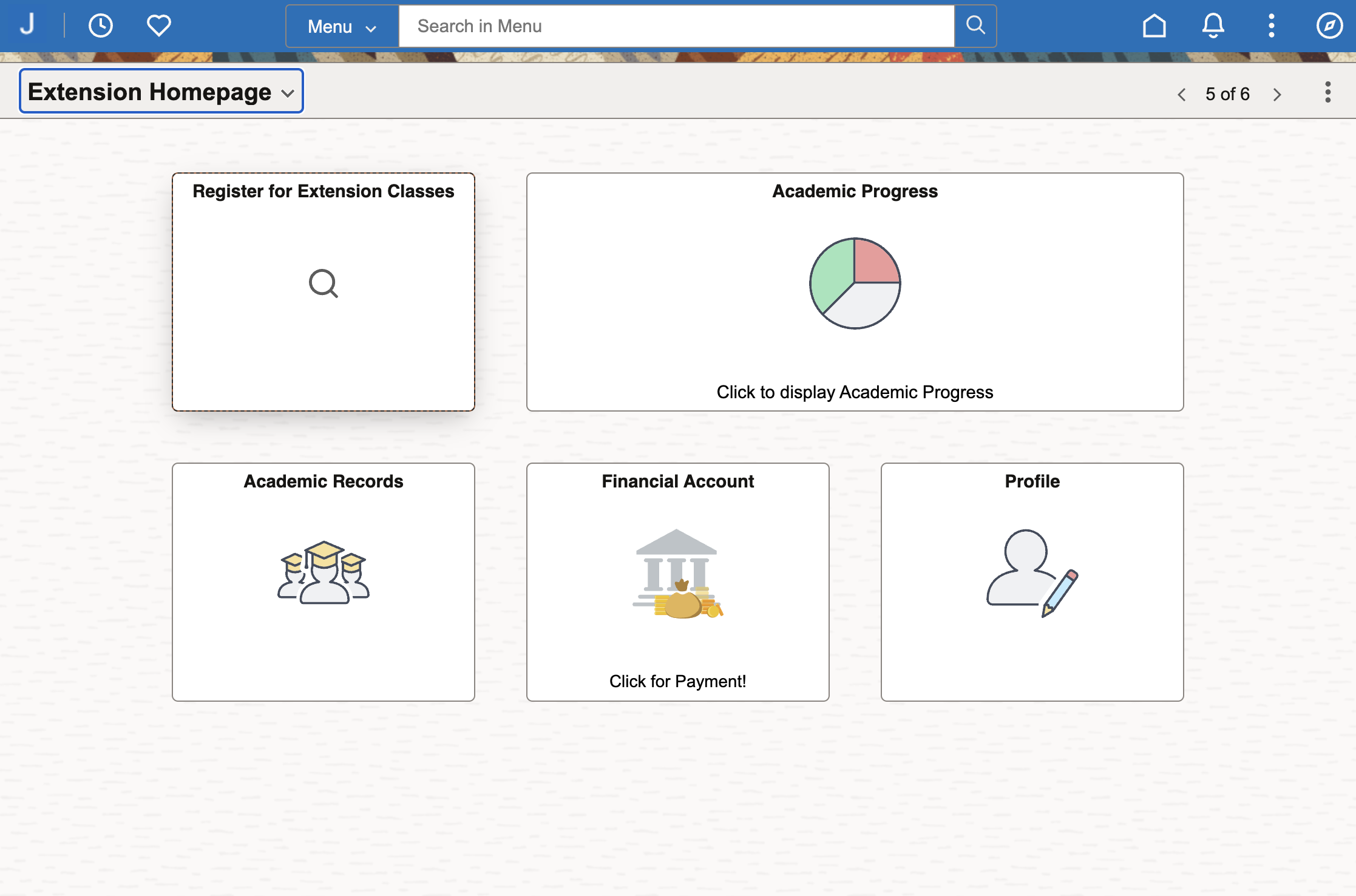Open the Favorites heart icon
Image resolution: width=1356 pixels, height=896 pixels.
pos(159,26)
